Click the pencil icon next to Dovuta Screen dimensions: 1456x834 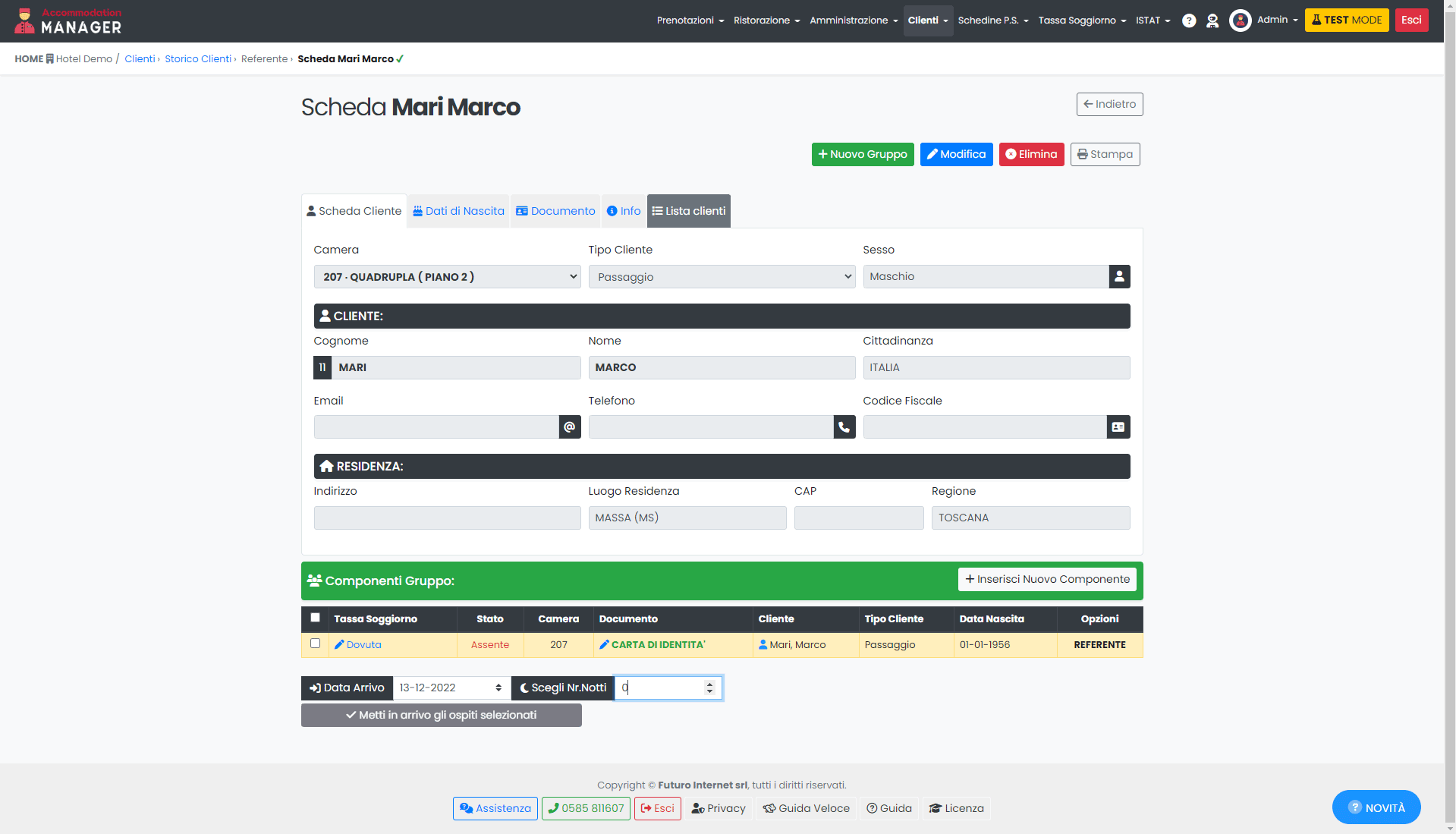(x=339, y=644)
